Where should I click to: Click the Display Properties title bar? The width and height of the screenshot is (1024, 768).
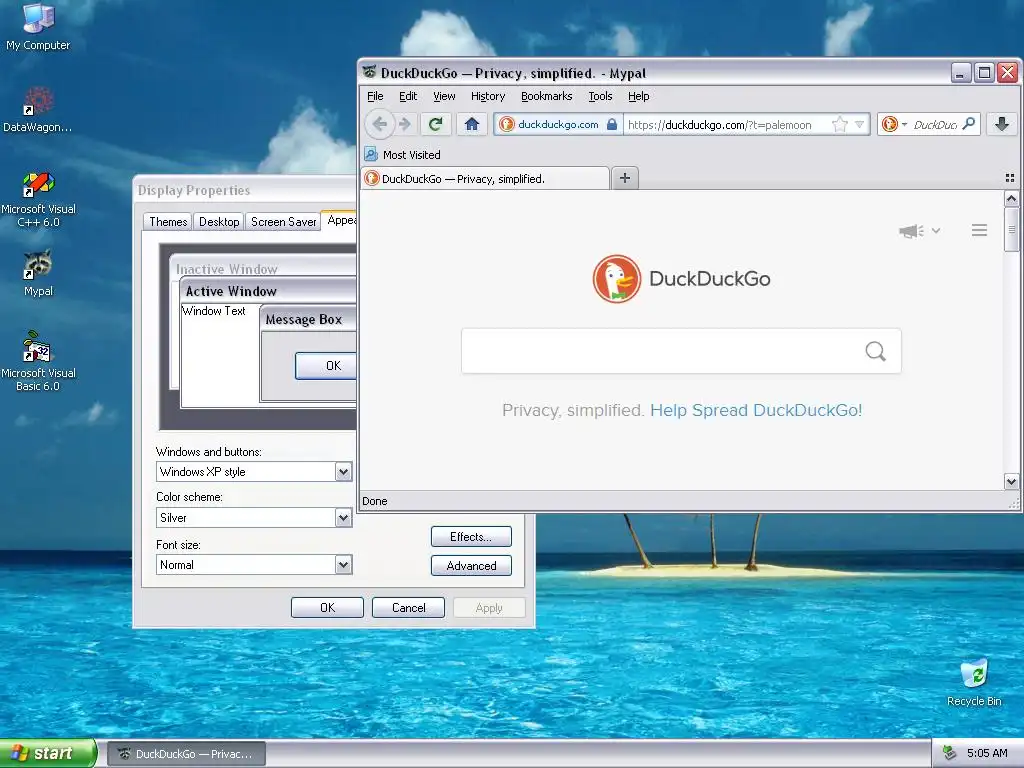[245, 190]
